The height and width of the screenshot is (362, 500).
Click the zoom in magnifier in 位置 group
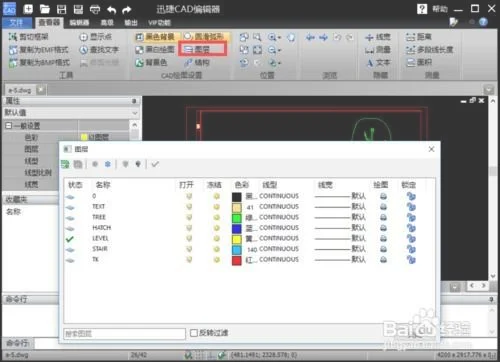pyautogui.click(x=272, y=37)
